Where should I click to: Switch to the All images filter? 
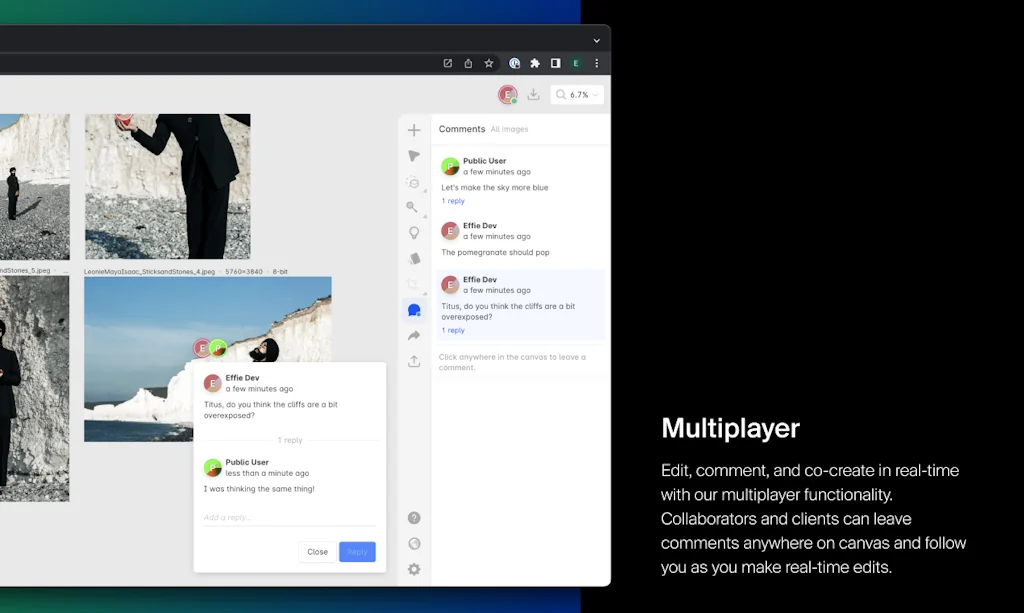coord(509,129)
